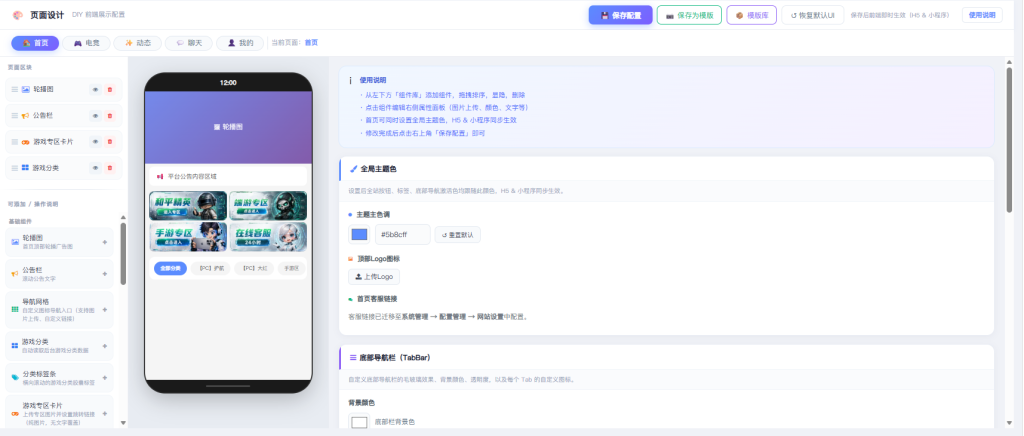Click the megaphone icon in 公告栏 page block
The width and height of the screenshot is (1024, 436).
coord(25,116)
